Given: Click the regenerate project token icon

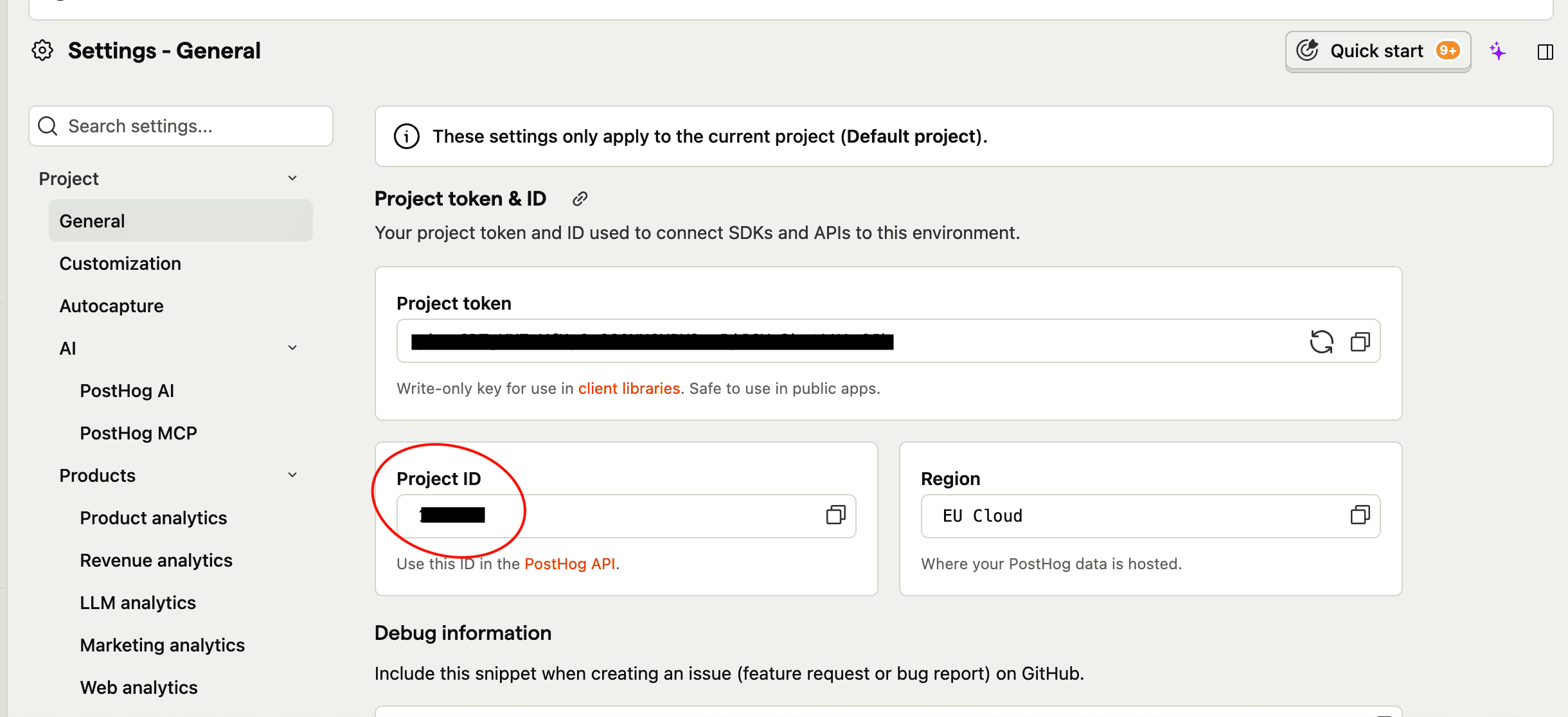Looking at the screenshot, I should click(x=1321, y=342).
